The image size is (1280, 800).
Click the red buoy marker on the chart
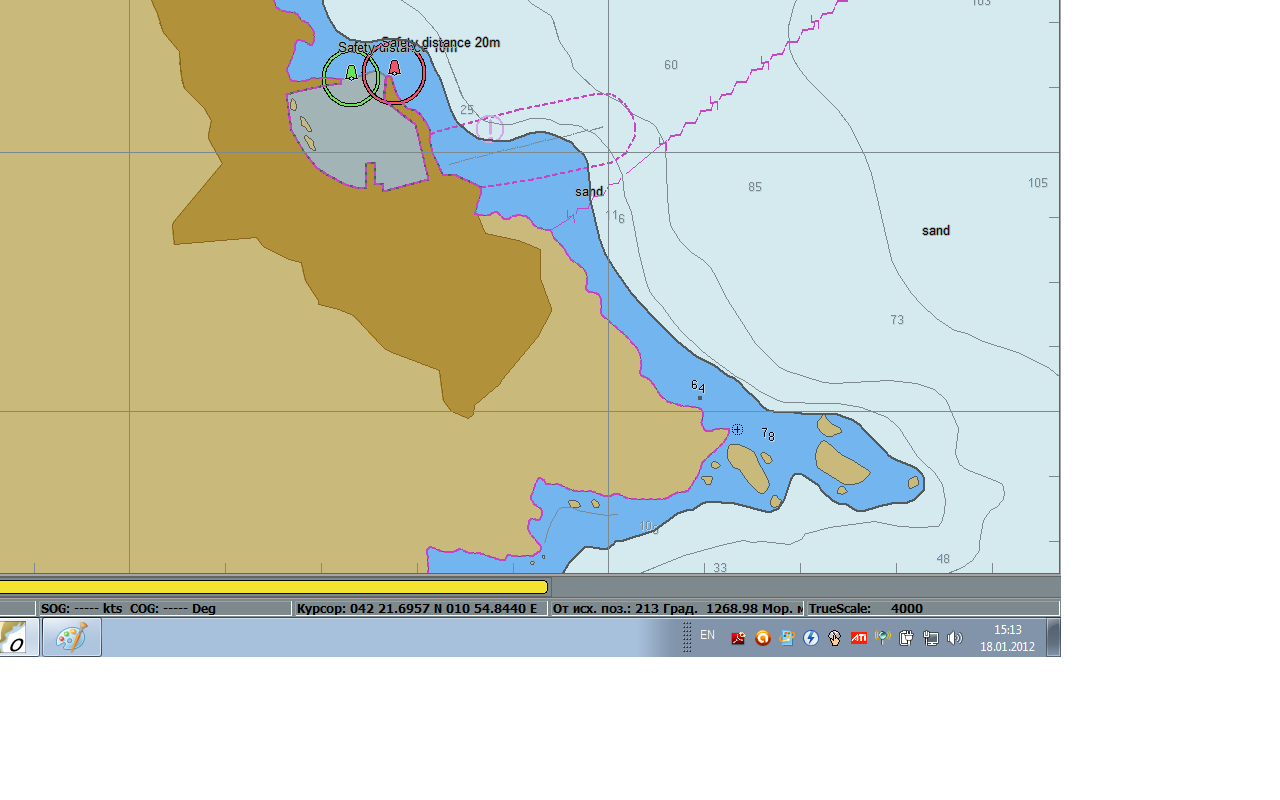point(394,69)
